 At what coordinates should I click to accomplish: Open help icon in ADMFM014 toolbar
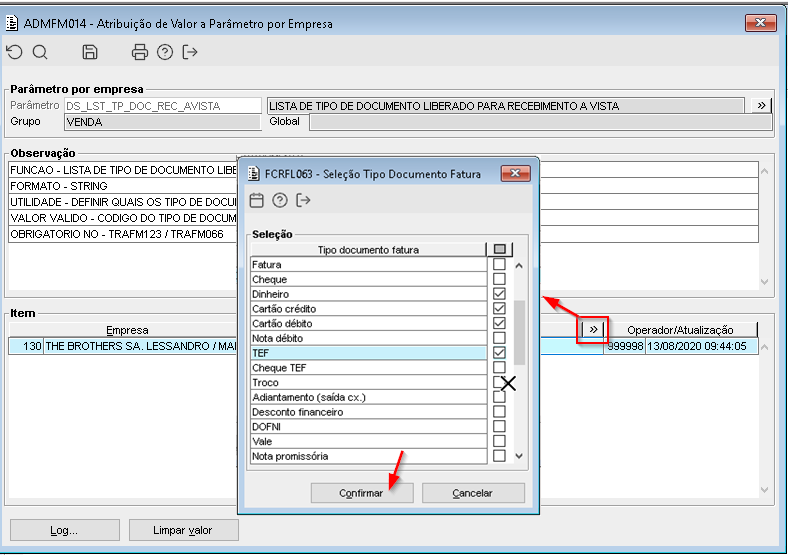(x=165, y=52)
